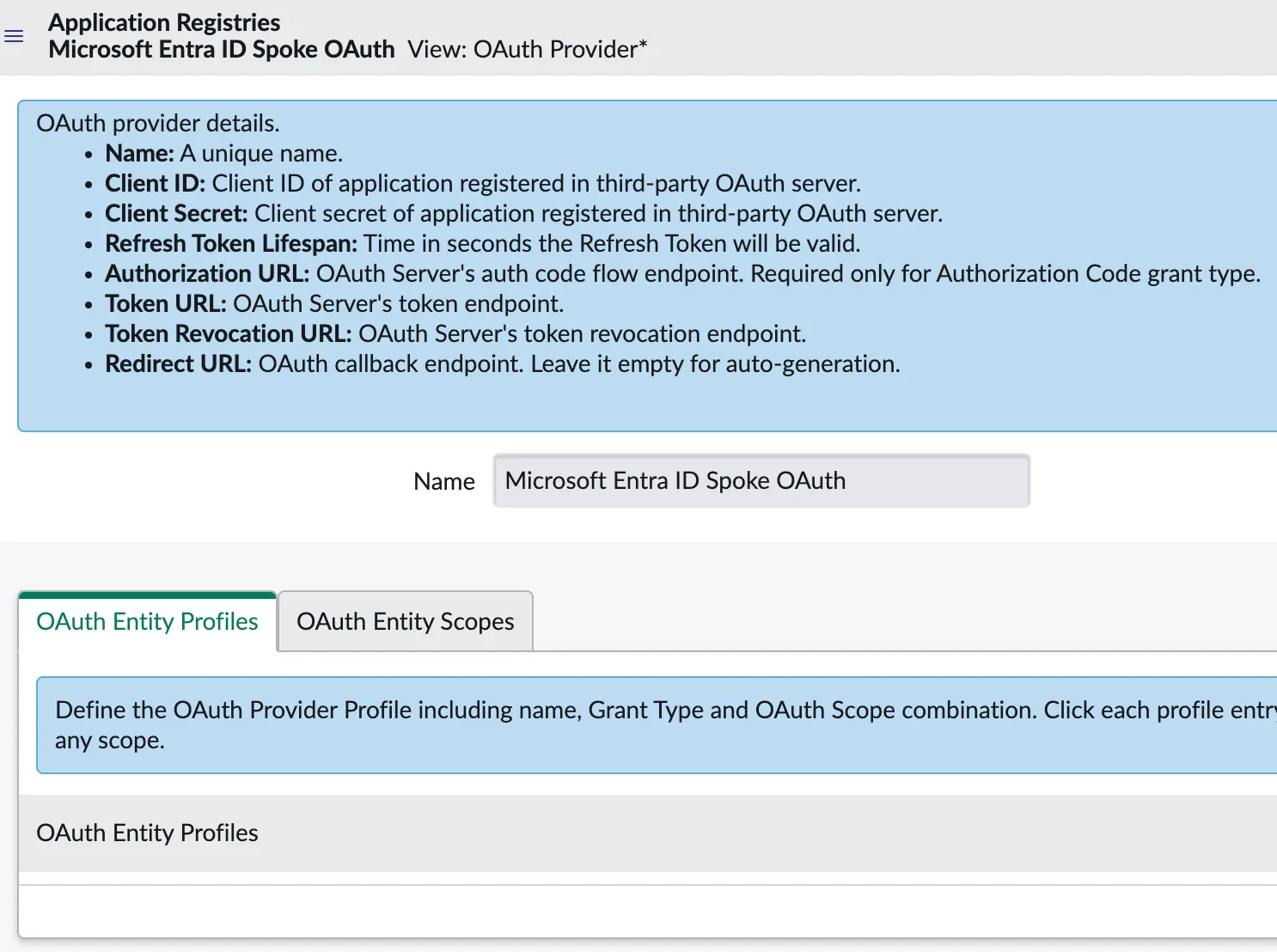Select the OAuth Entity Profiles tab
The width and height of the screenshot is (1277, 952).
click(147, 621)
